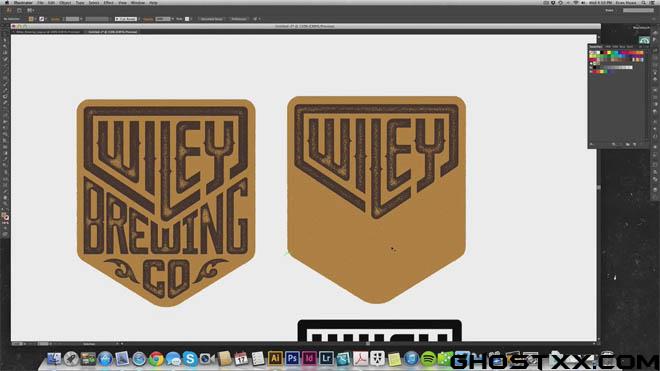Click the Fill and Stroke indicator in Tools panel
This screenshot has width=660, height=371.
click(x=5, y=217)
